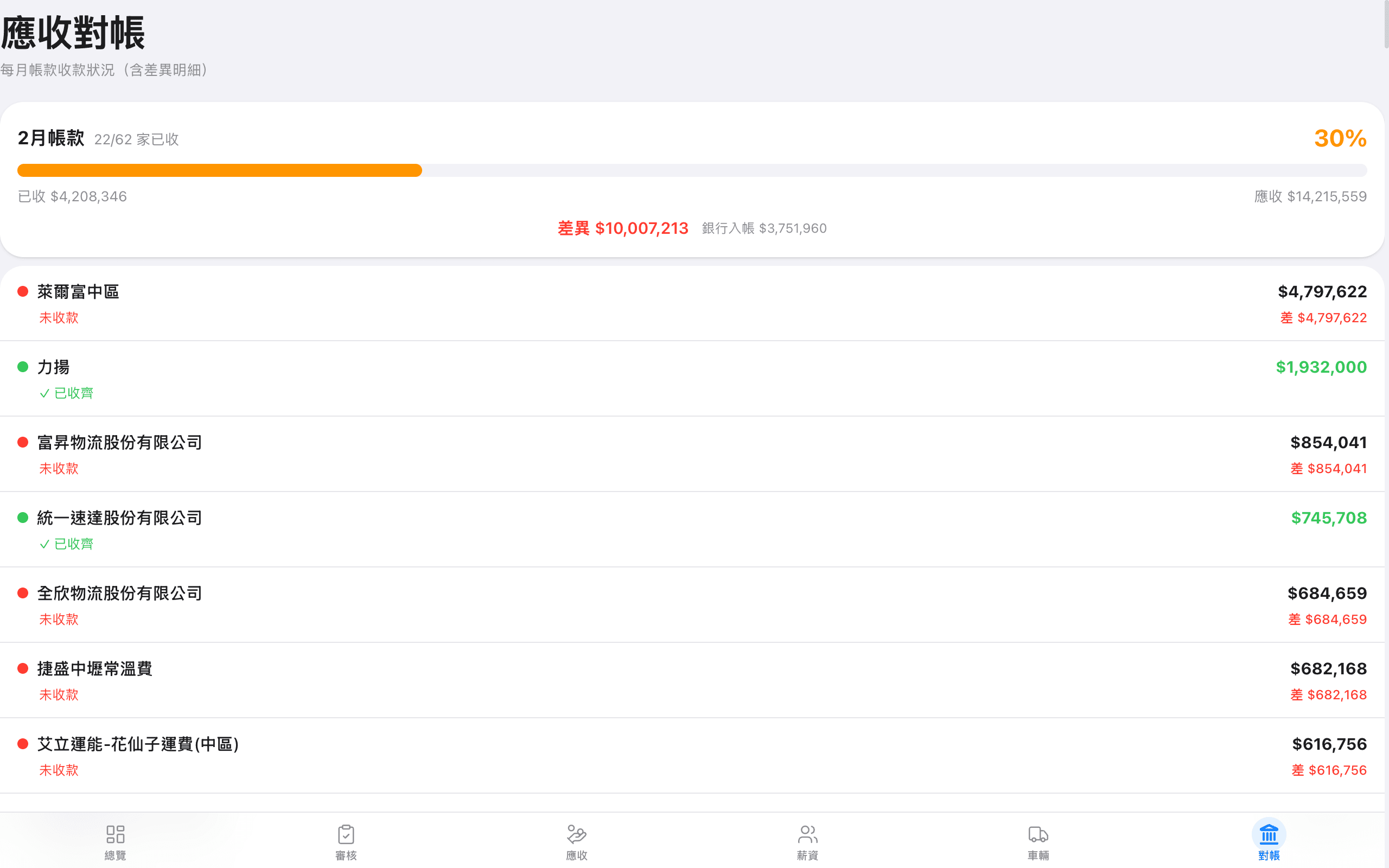Click the 30% collection percentage
The width and height of the screenshot is (1389, 868).
1340,138
